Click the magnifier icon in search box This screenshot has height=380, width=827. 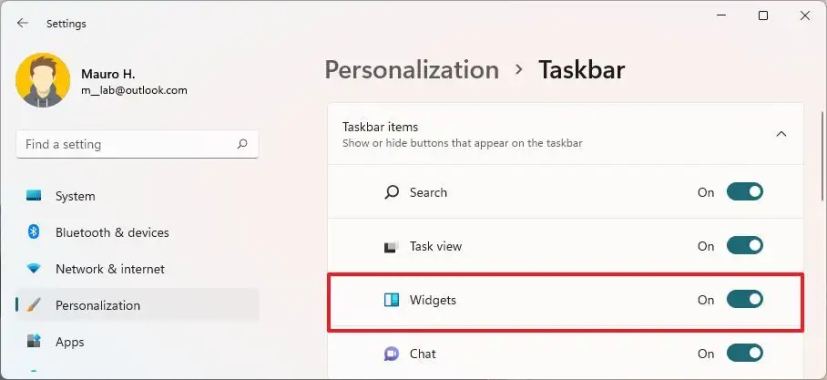pyautogui.click(x=242, y=144)
